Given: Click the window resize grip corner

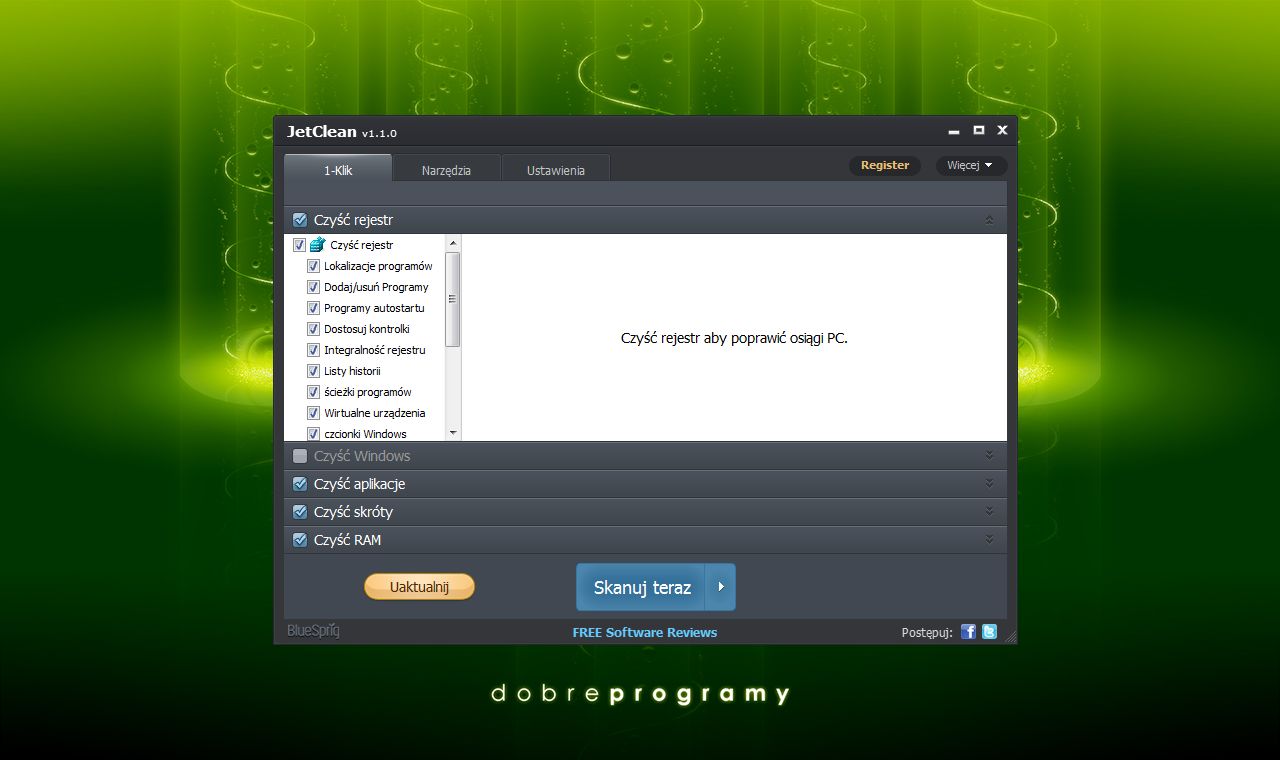Looking at the screenshot, I should click(1010, 636).
